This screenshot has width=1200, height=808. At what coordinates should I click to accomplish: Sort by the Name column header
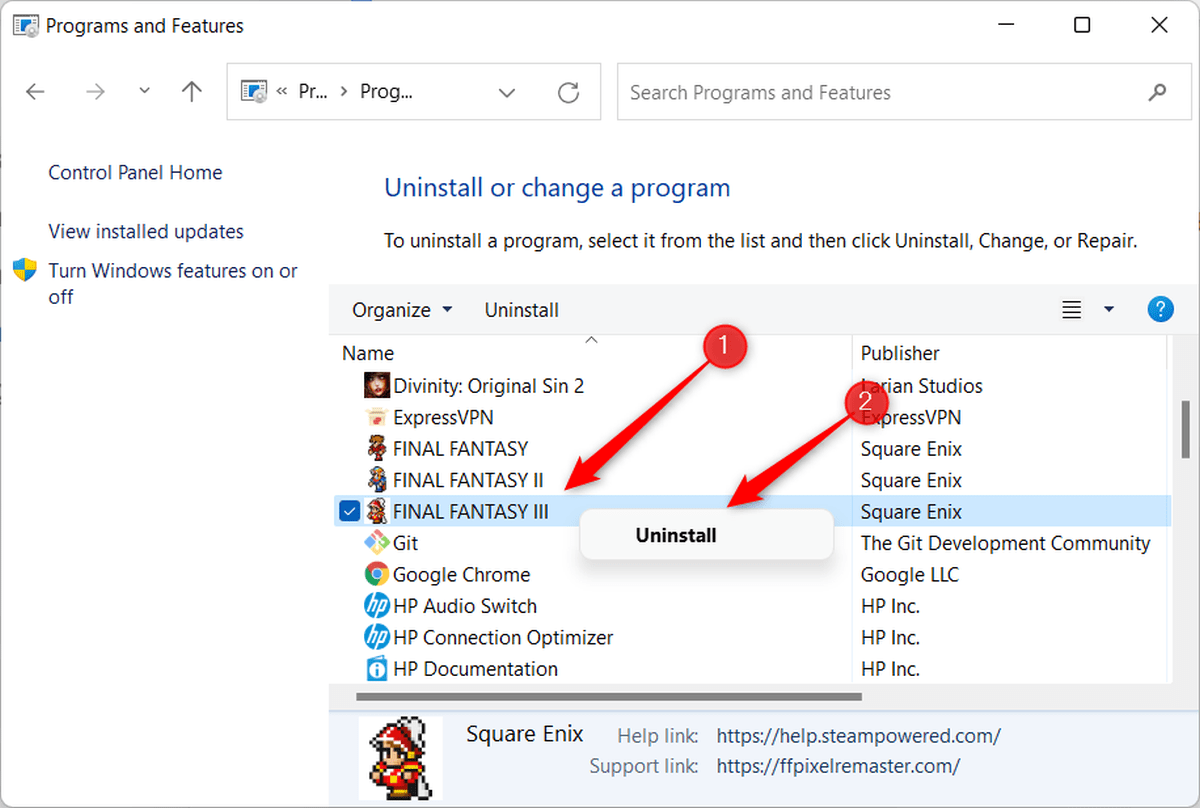[368, 353]
